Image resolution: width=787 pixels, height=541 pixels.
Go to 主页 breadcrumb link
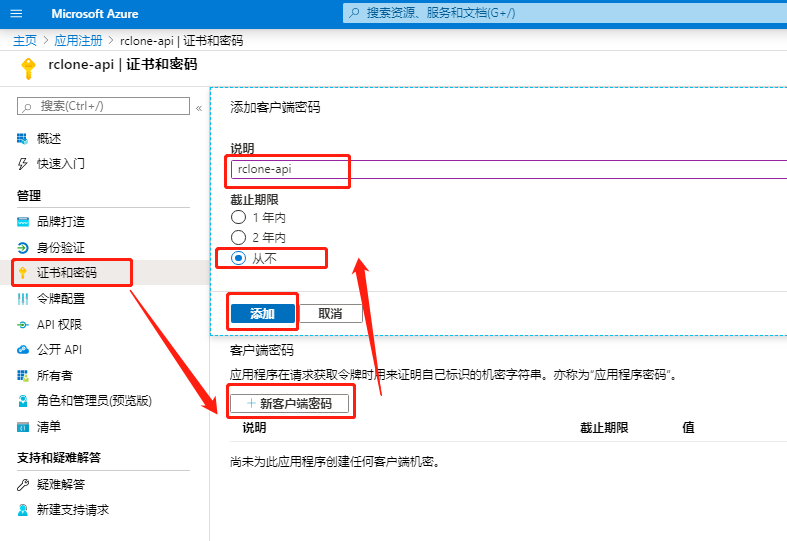coord(25,41)
